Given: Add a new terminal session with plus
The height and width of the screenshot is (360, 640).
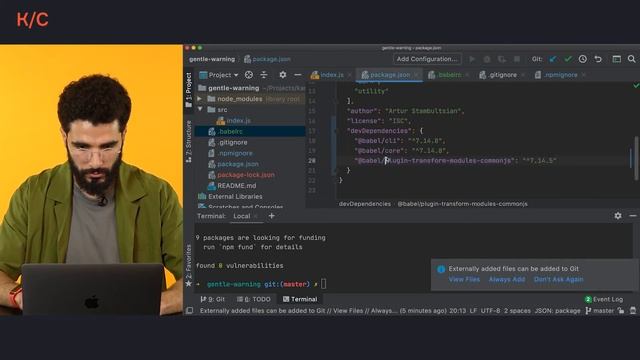Looking at the screenshot, I should (271, 216).
